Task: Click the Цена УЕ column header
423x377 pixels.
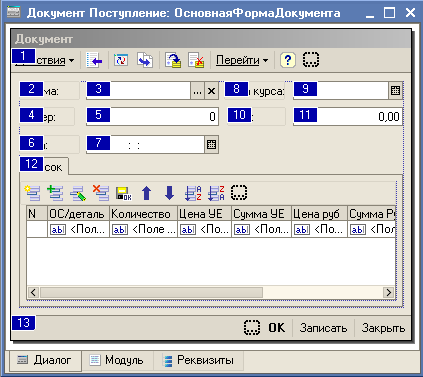Action: (204, 213)
